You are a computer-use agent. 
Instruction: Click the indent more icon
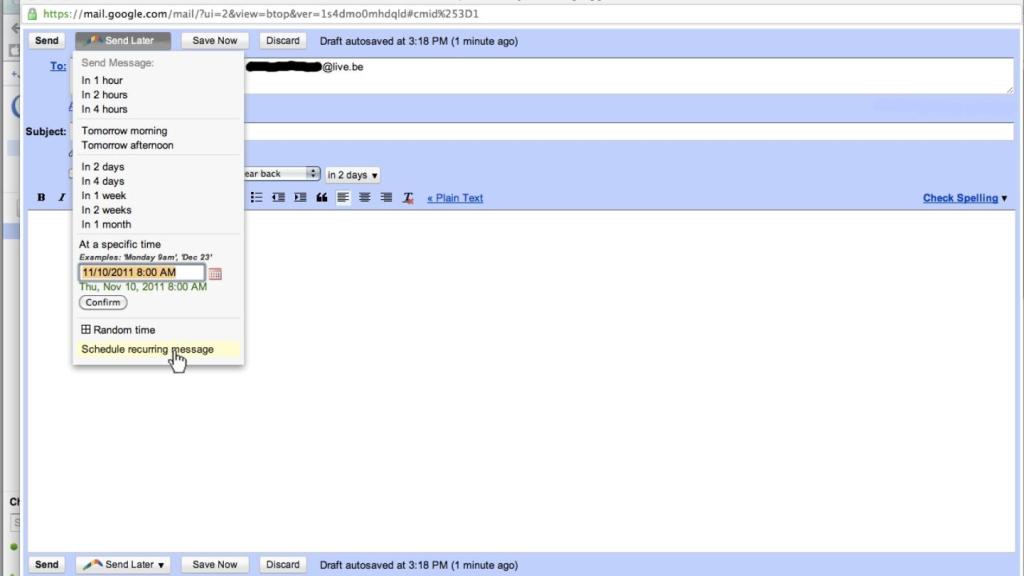300,198
